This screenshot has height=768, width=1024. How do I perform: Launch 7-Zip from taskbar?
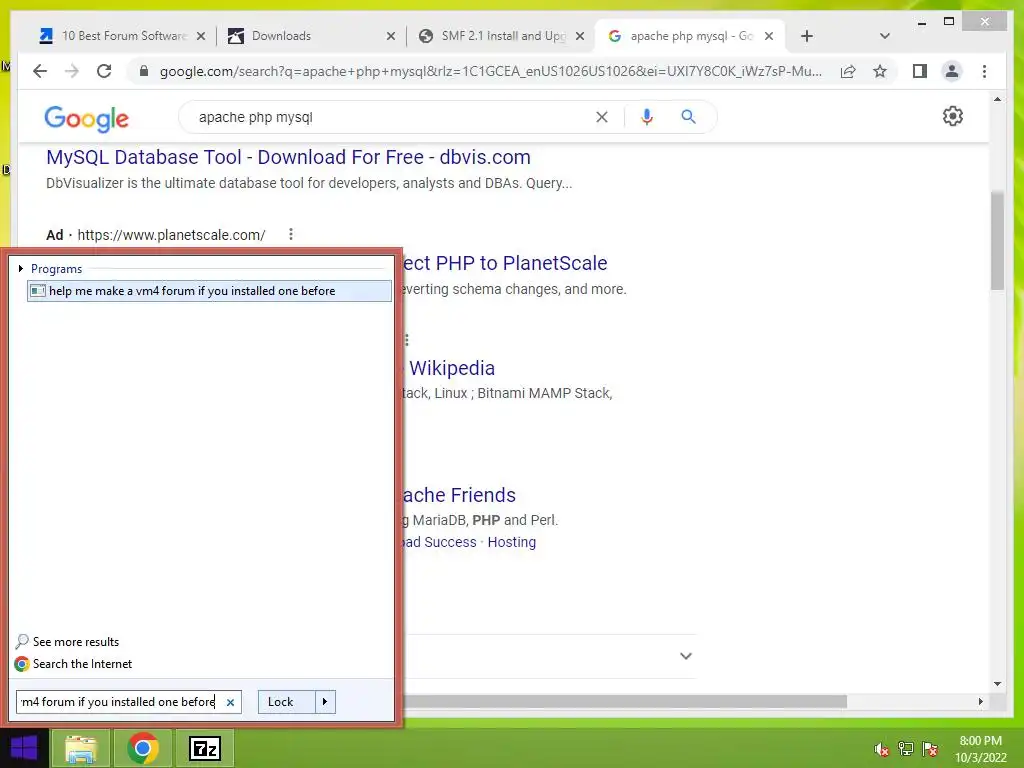pos(204,748)
